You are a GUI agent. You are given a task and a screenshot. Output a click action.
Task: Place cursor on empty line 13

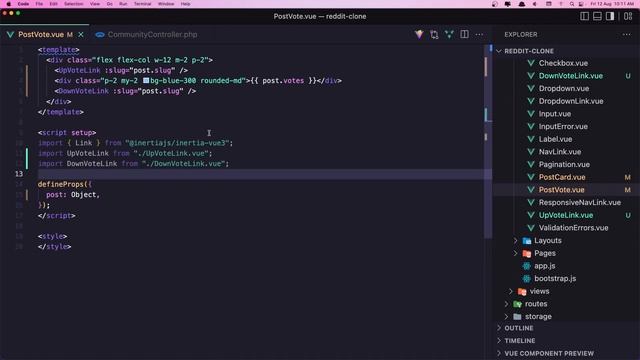coord(261,174)
